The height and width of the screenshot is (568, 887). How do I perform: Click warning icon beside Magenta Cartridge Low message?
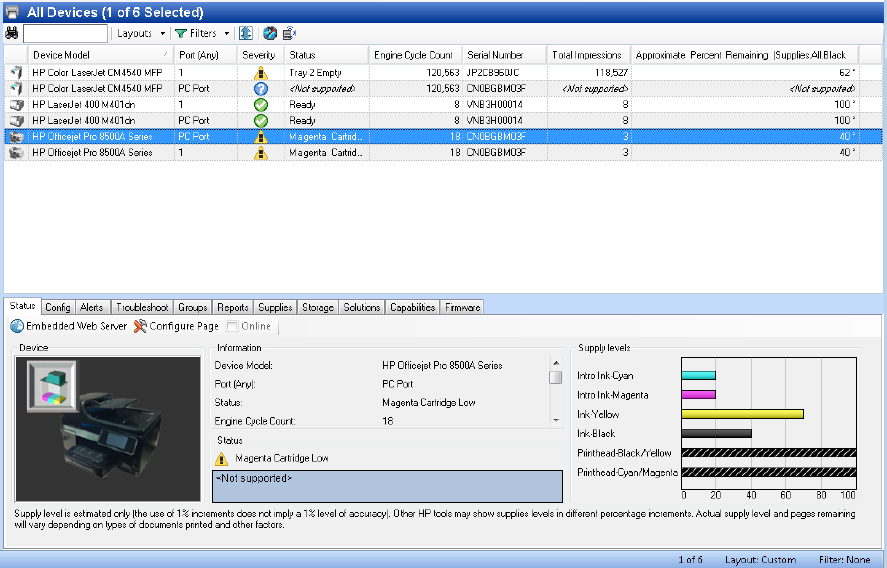pyautogui.click(x=222, y=459)
